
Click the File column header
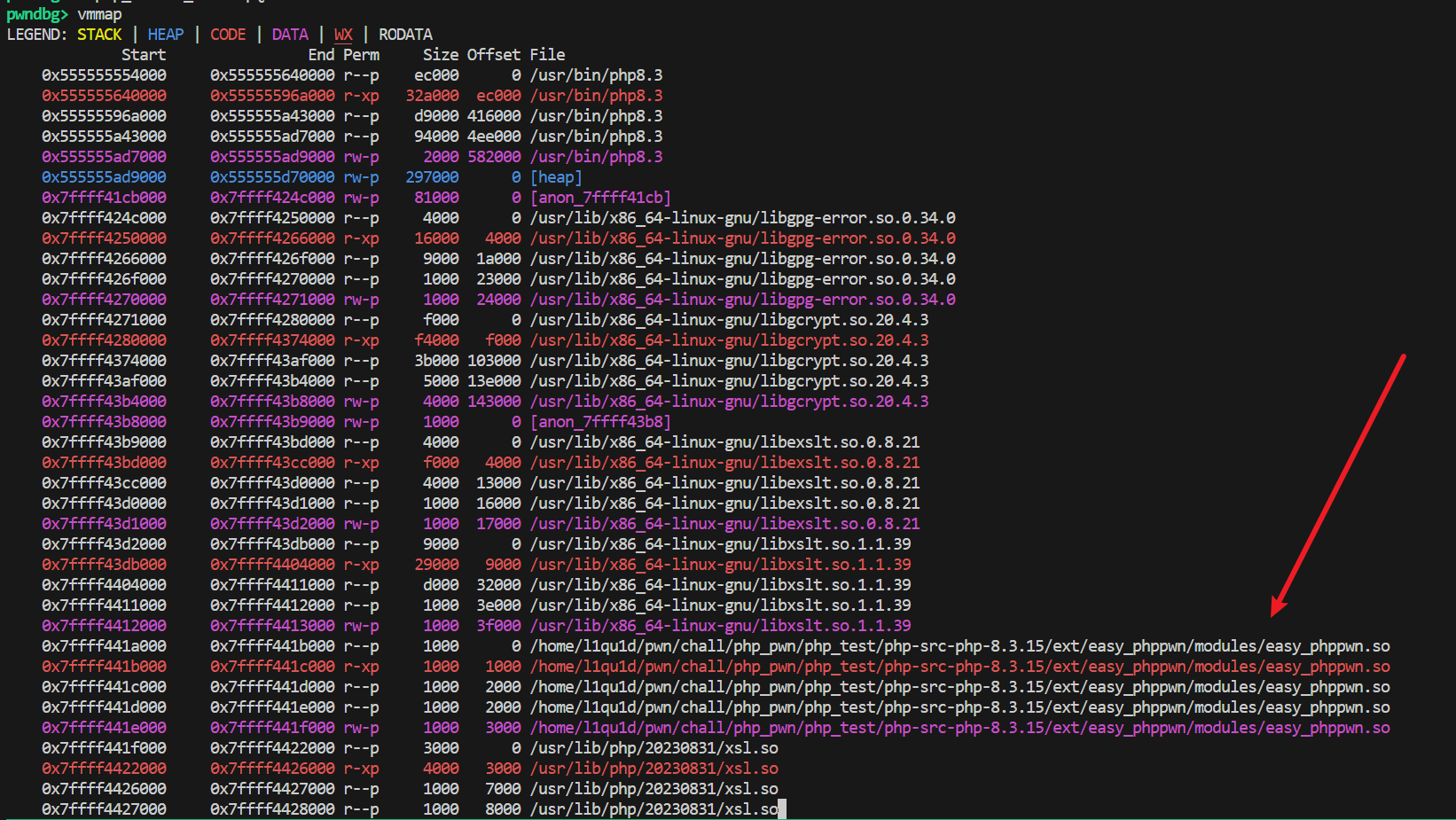pos(547,55)
